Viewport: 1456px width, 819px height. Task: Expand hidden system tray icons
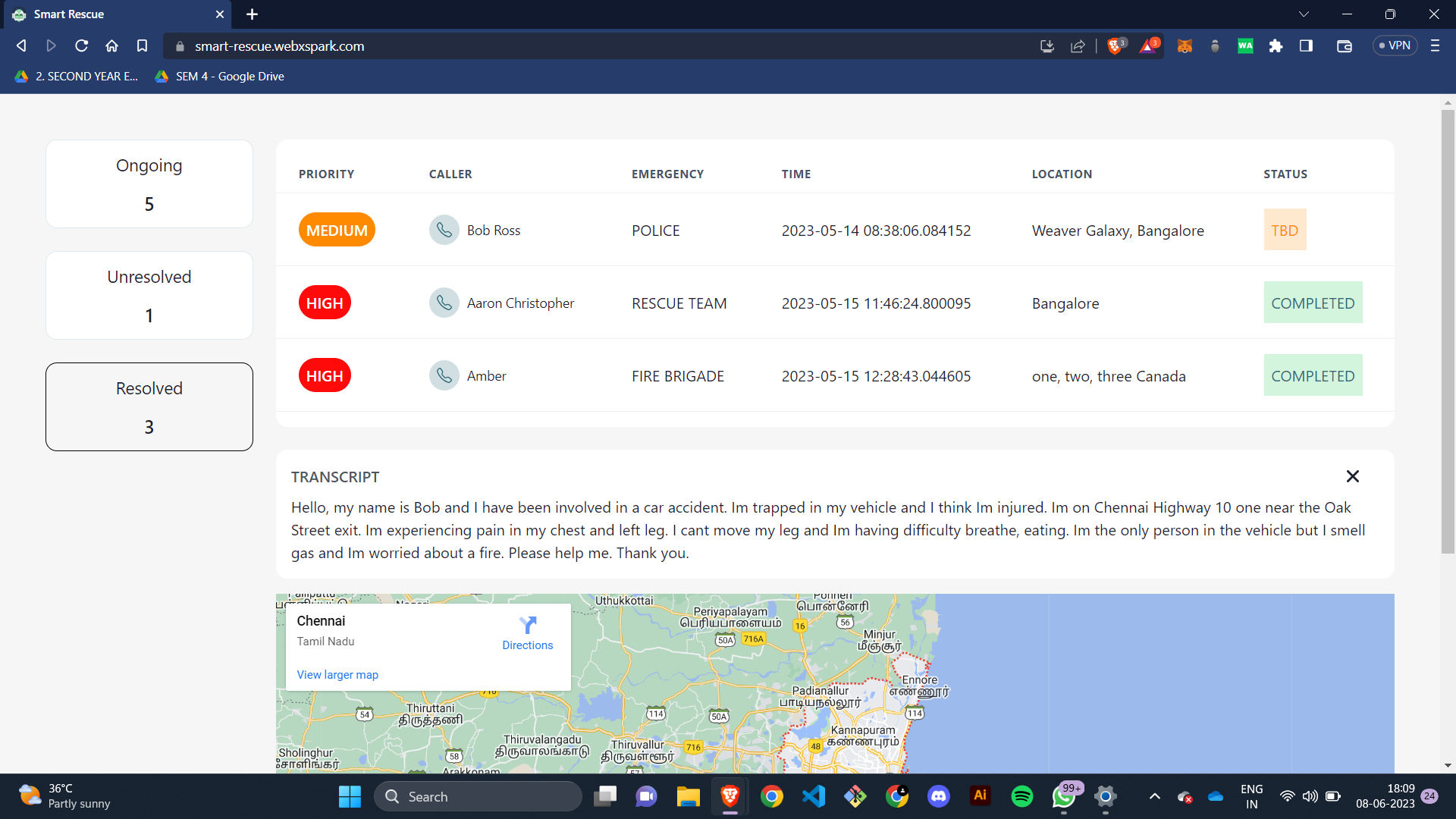[x=1155, y=796]
